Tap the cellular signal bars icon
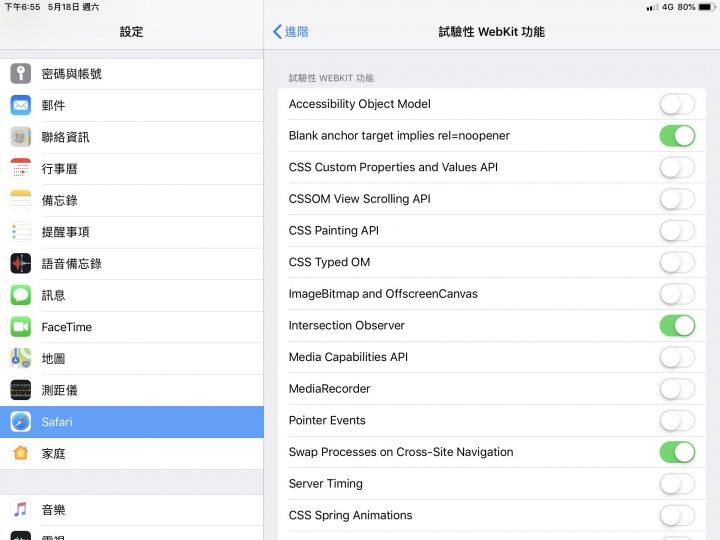The image size is (720, 540). (652, 7)
